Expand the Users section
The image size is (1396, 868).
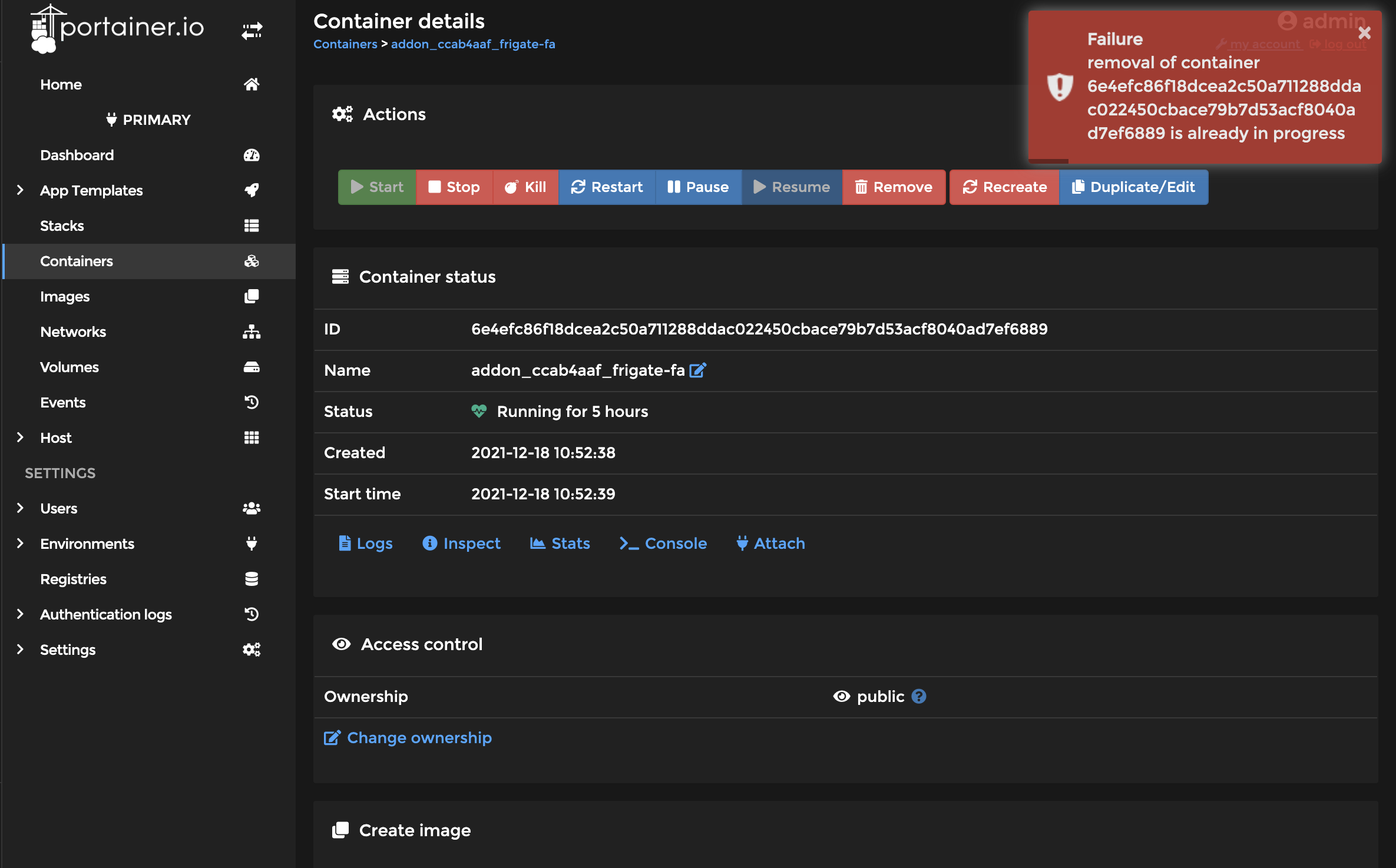click(x=19, y=508)
